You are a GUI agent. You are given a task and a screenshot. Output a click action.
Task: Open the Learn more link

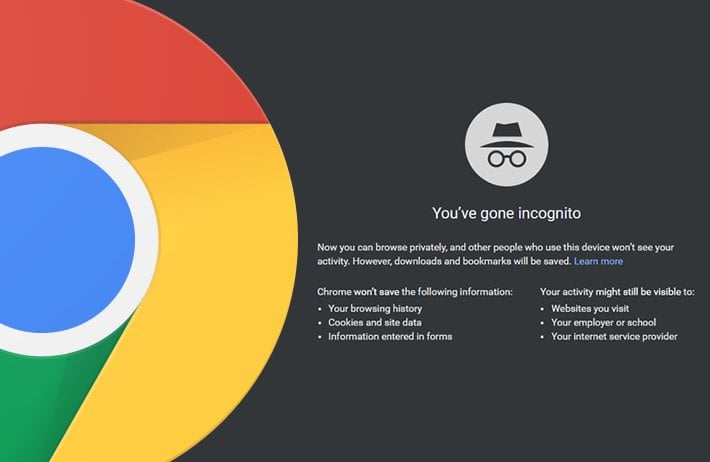pos(598,261)
